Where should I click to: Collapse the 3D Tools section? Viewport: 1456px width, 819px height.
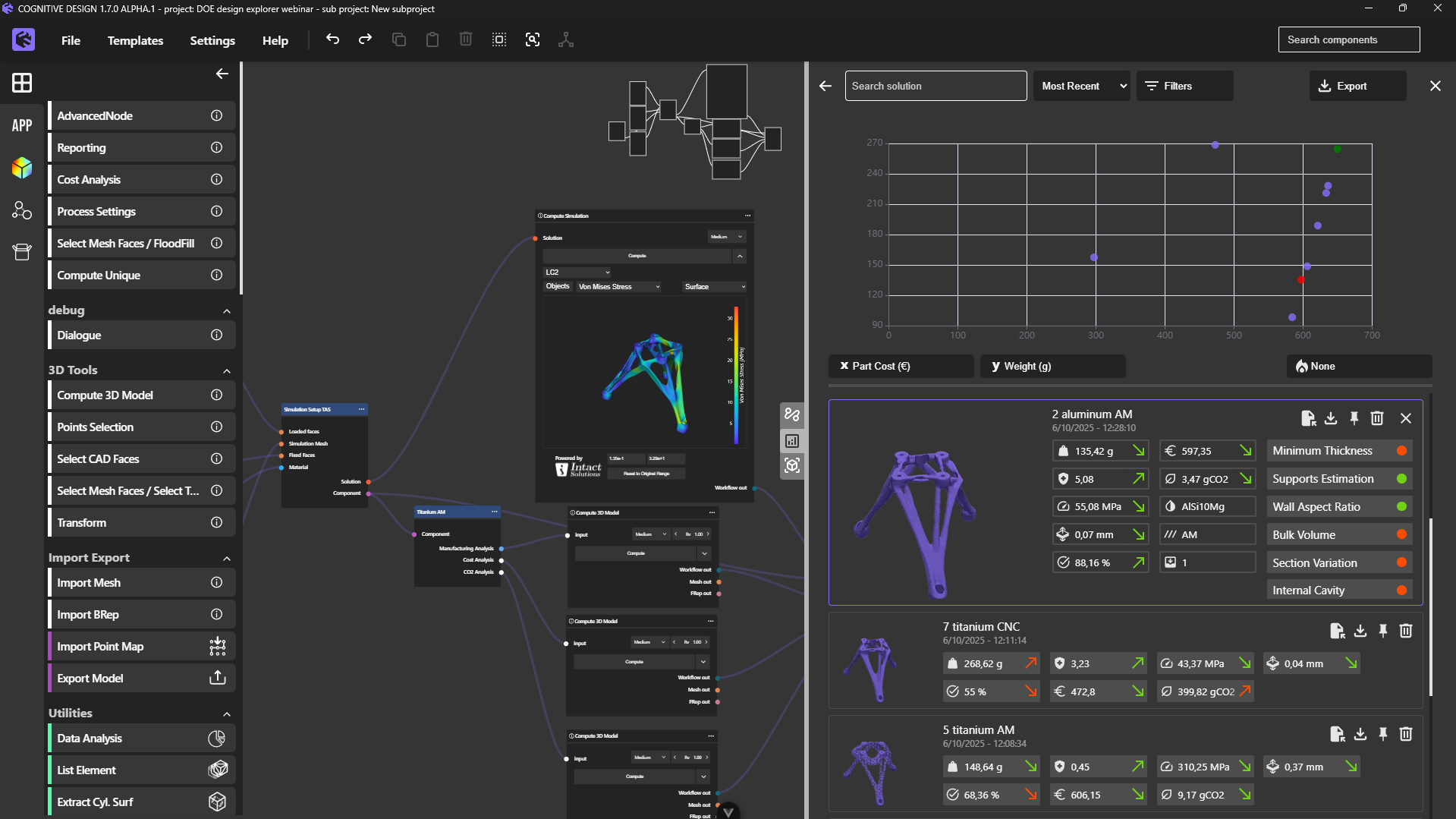[x=227, y=370]
